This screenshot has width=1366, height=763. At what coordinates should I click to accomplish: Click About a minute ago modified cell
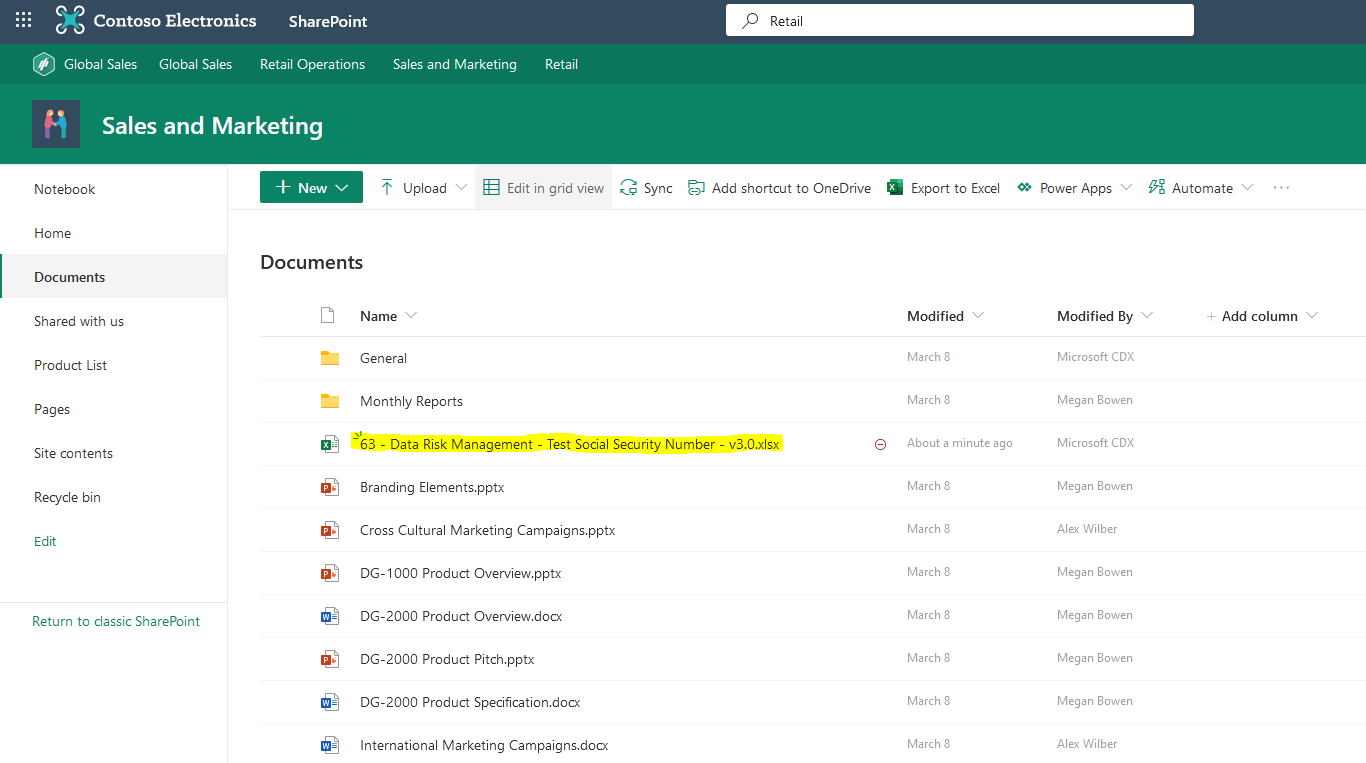pos(960,443)
